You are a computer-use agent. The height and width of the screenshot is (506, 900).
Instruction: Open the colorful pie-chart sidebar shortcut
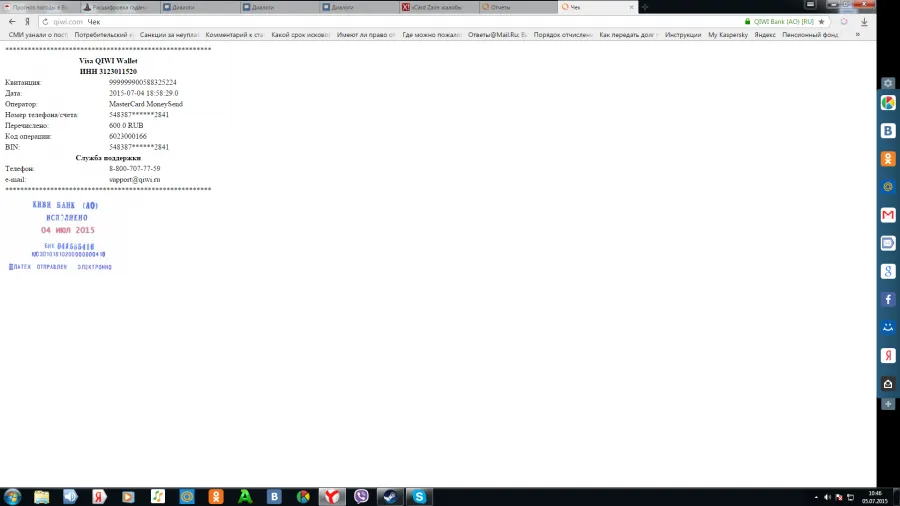coord(888,103)
